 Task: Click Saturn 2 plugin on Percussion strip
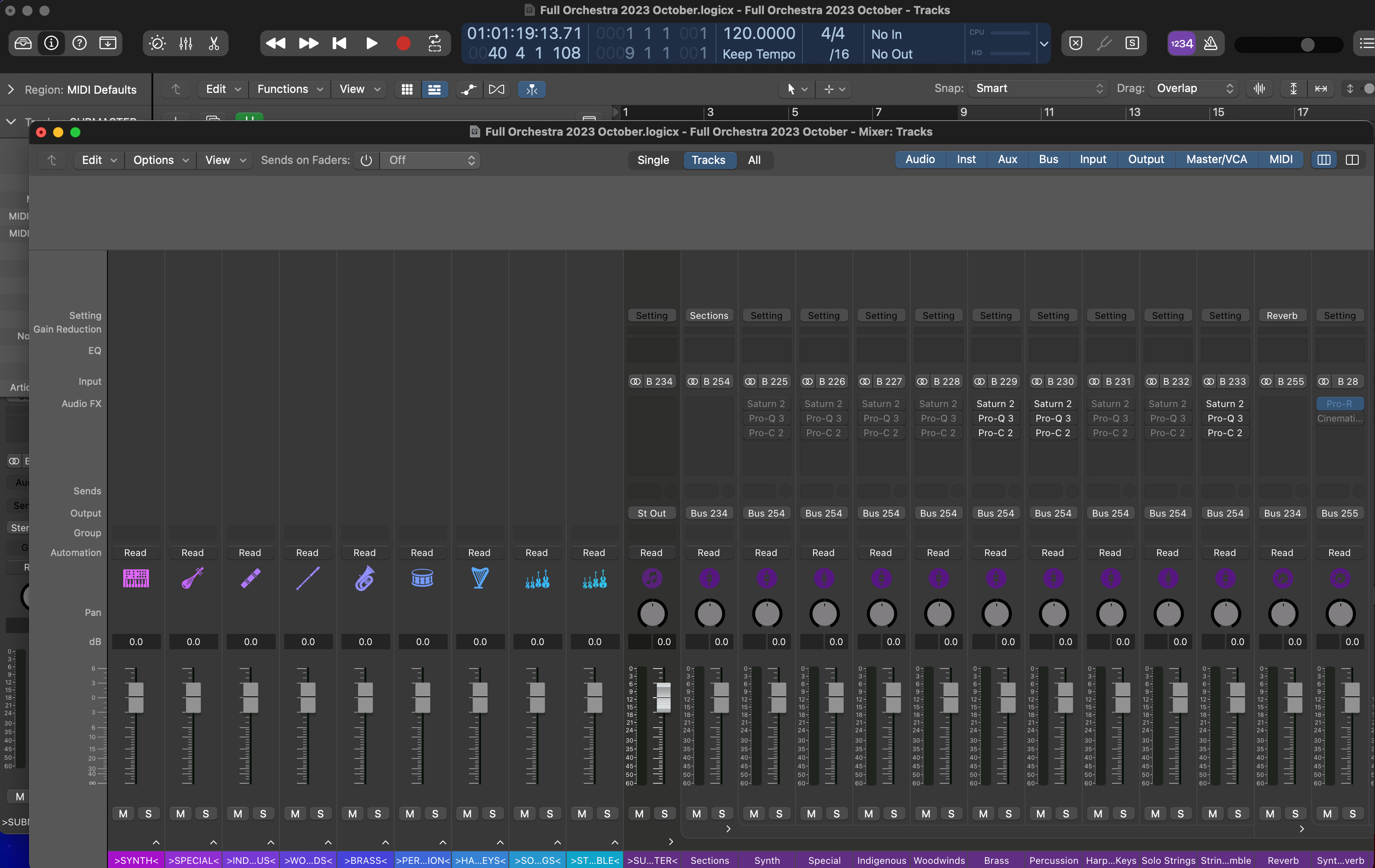[1052, 404]
